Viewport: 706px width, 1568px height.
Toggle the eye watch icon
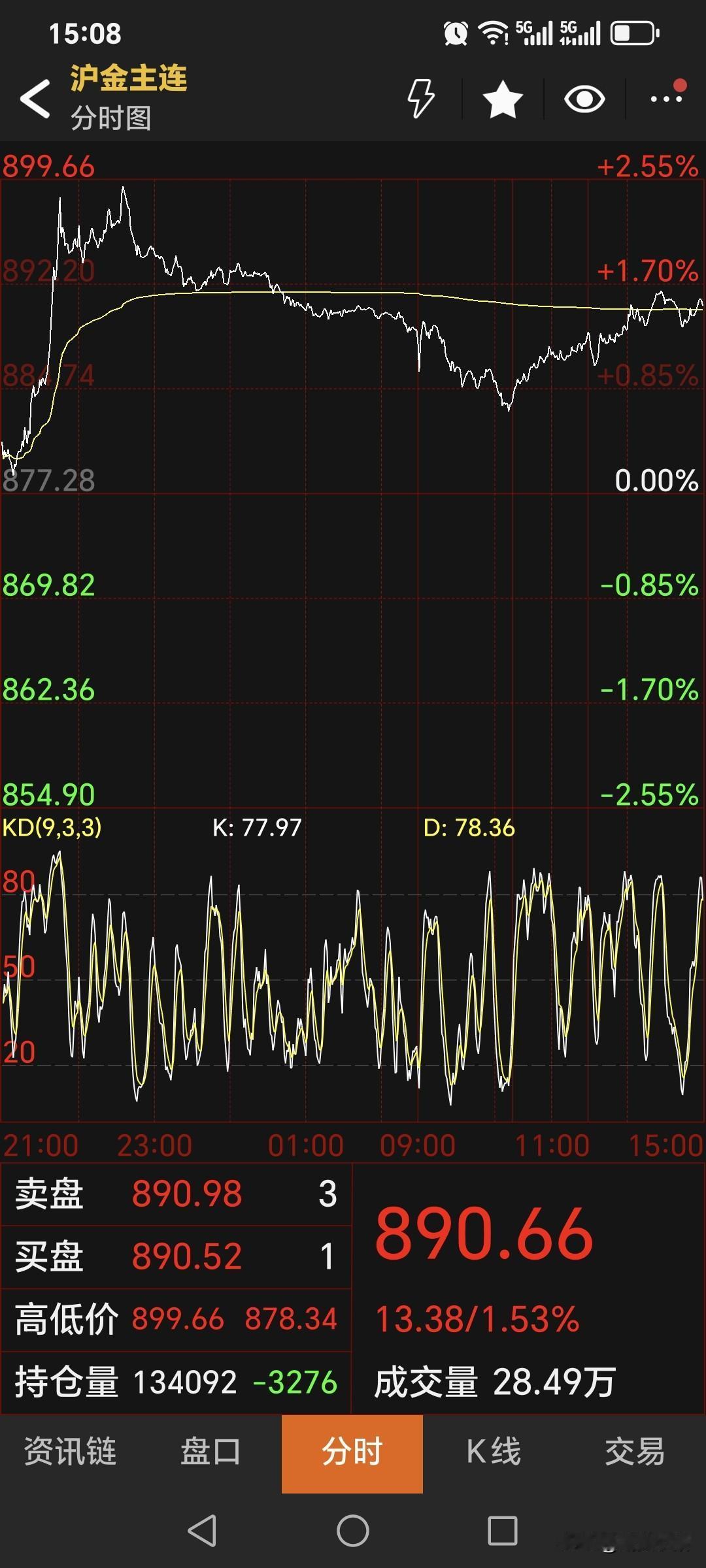coord(584,99)
